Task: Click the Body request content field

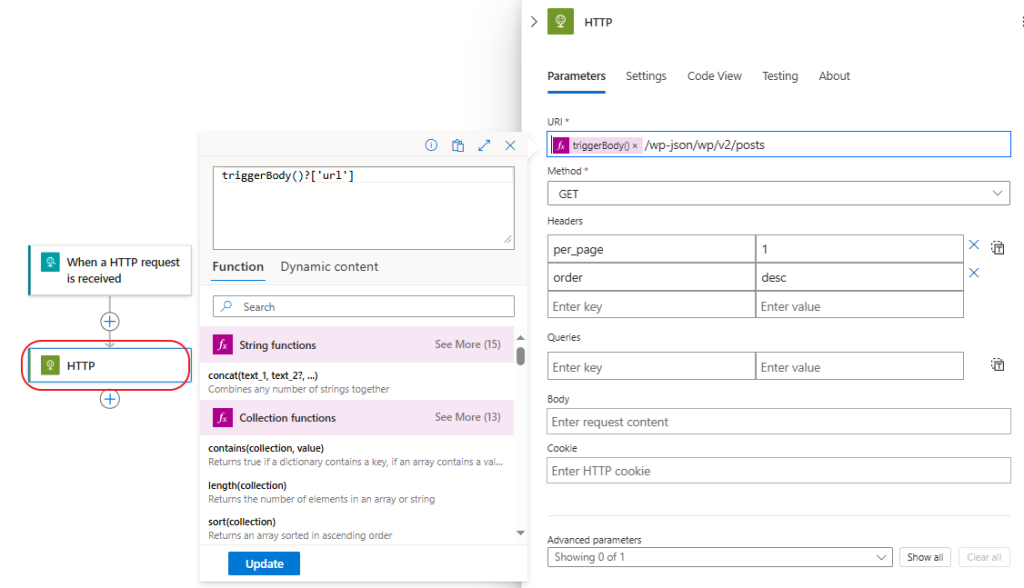Action: click(778, 421)
